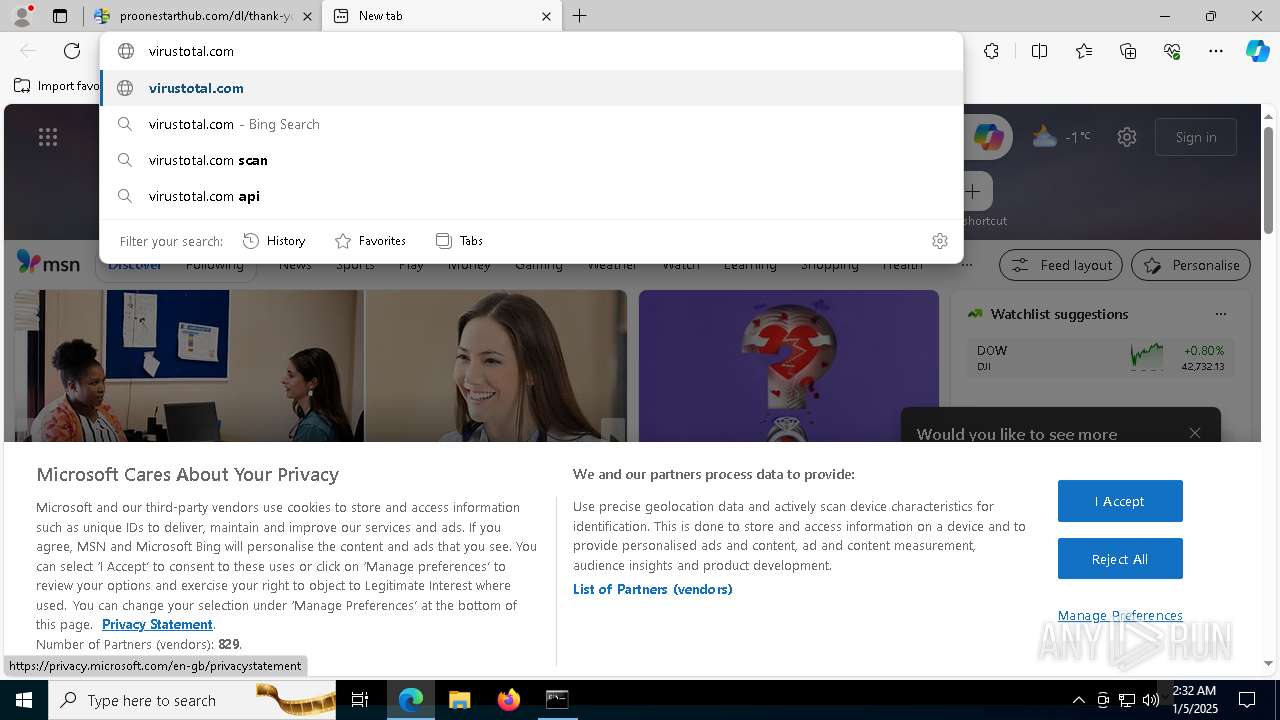Switch to the proonestarthub.com tab
The image size is (1280, 720).
[203, 16]
